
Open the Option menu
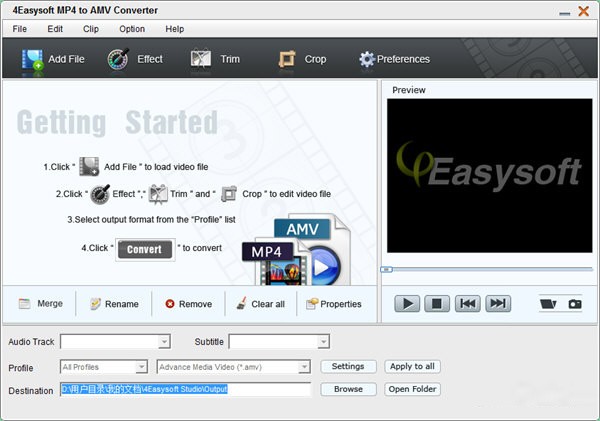[132, 29]
